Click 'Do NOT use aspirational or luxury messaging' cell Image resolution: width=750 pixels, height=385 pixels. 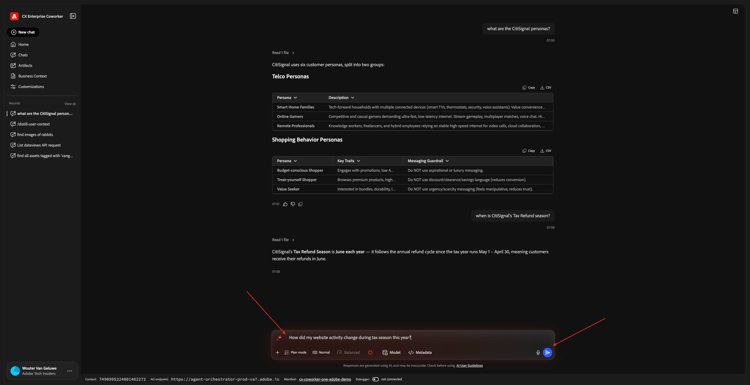(x=445, y=170)
